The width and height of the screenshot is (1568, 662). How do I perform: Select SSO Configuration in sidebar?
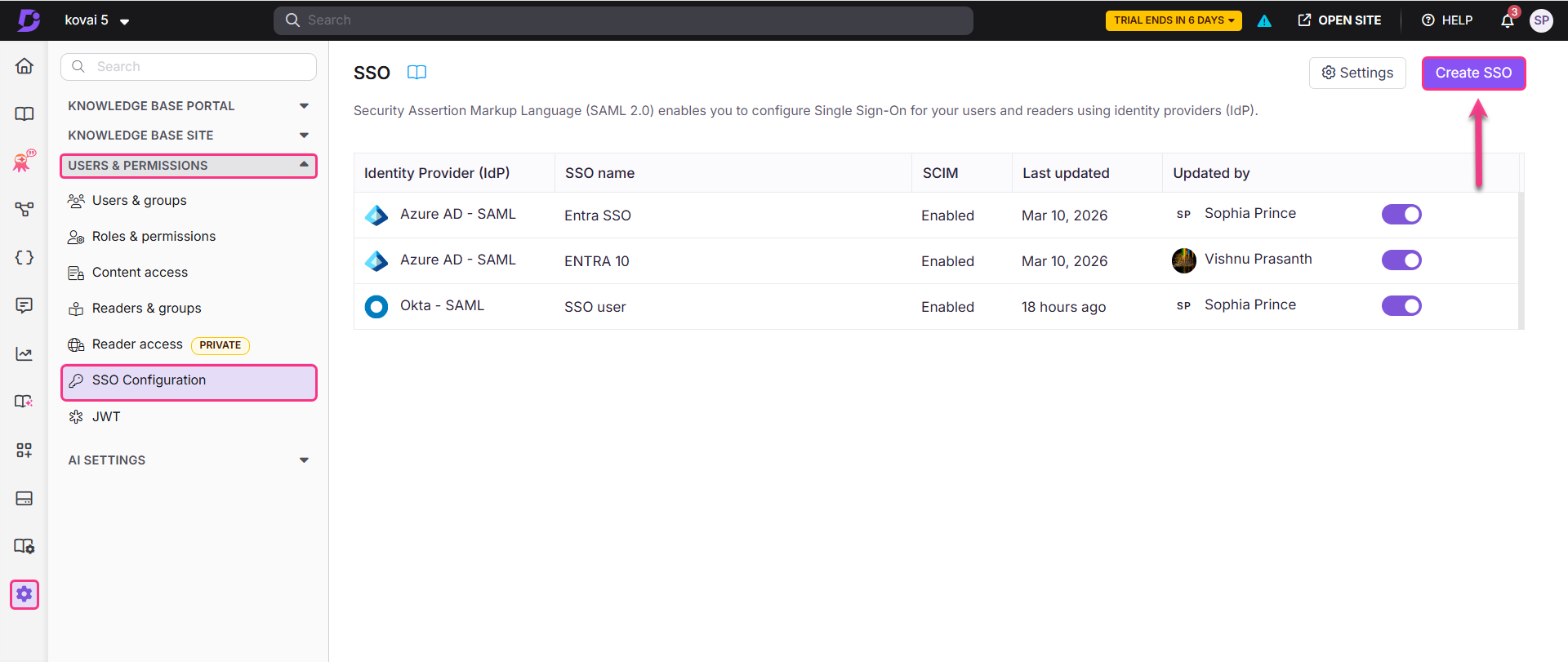(189, 382)
